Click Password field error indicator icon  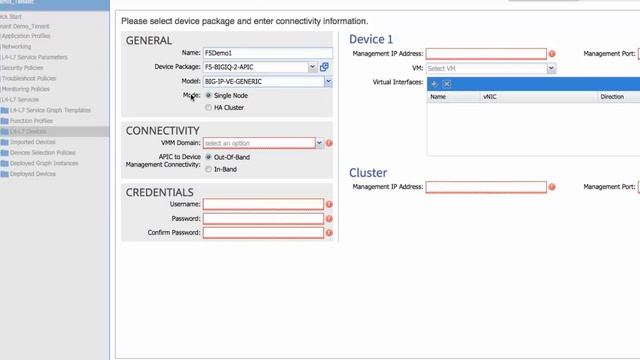329,219
